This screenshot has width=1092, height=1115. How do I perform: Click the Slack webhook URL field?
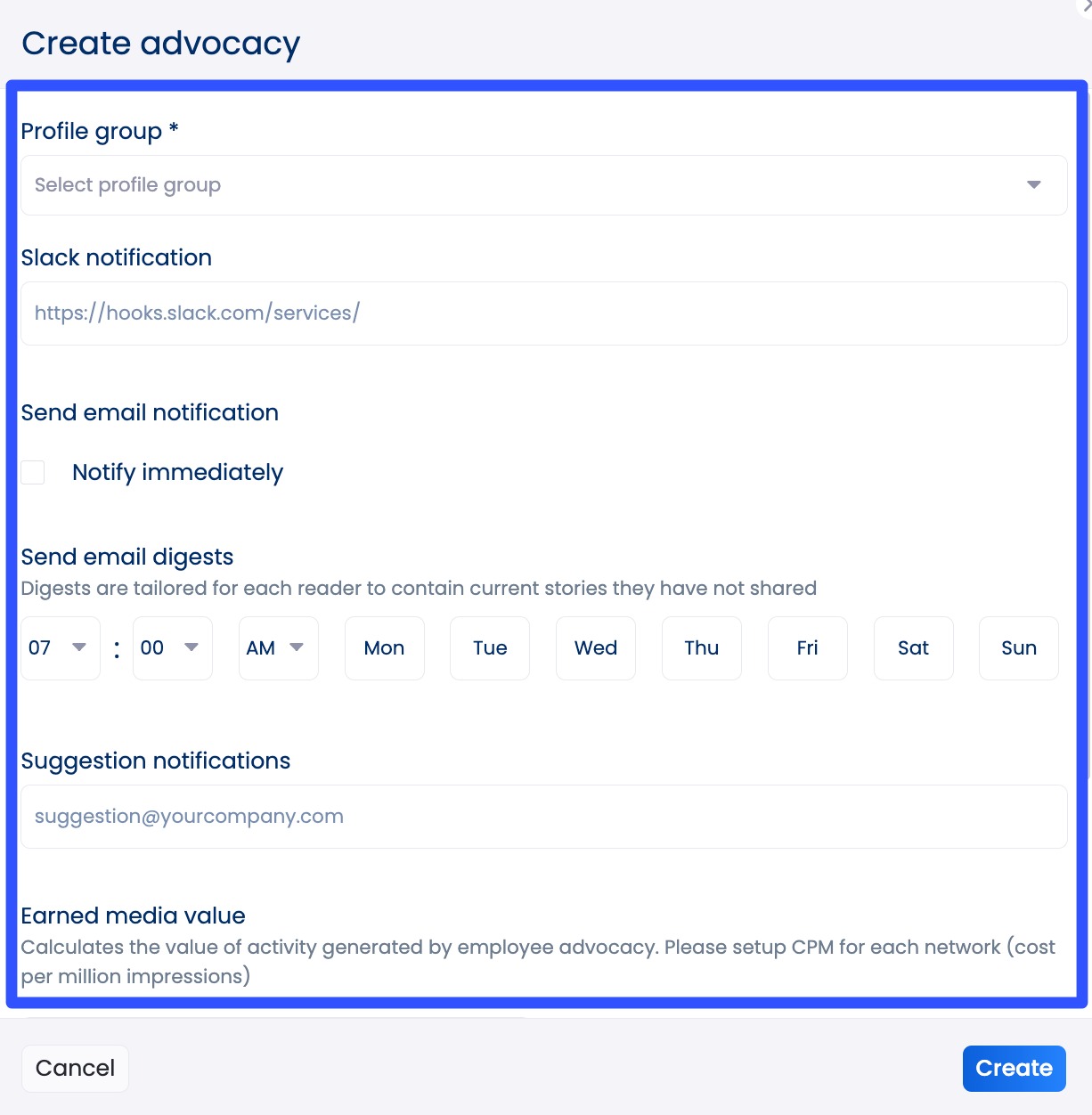[543, 313]
